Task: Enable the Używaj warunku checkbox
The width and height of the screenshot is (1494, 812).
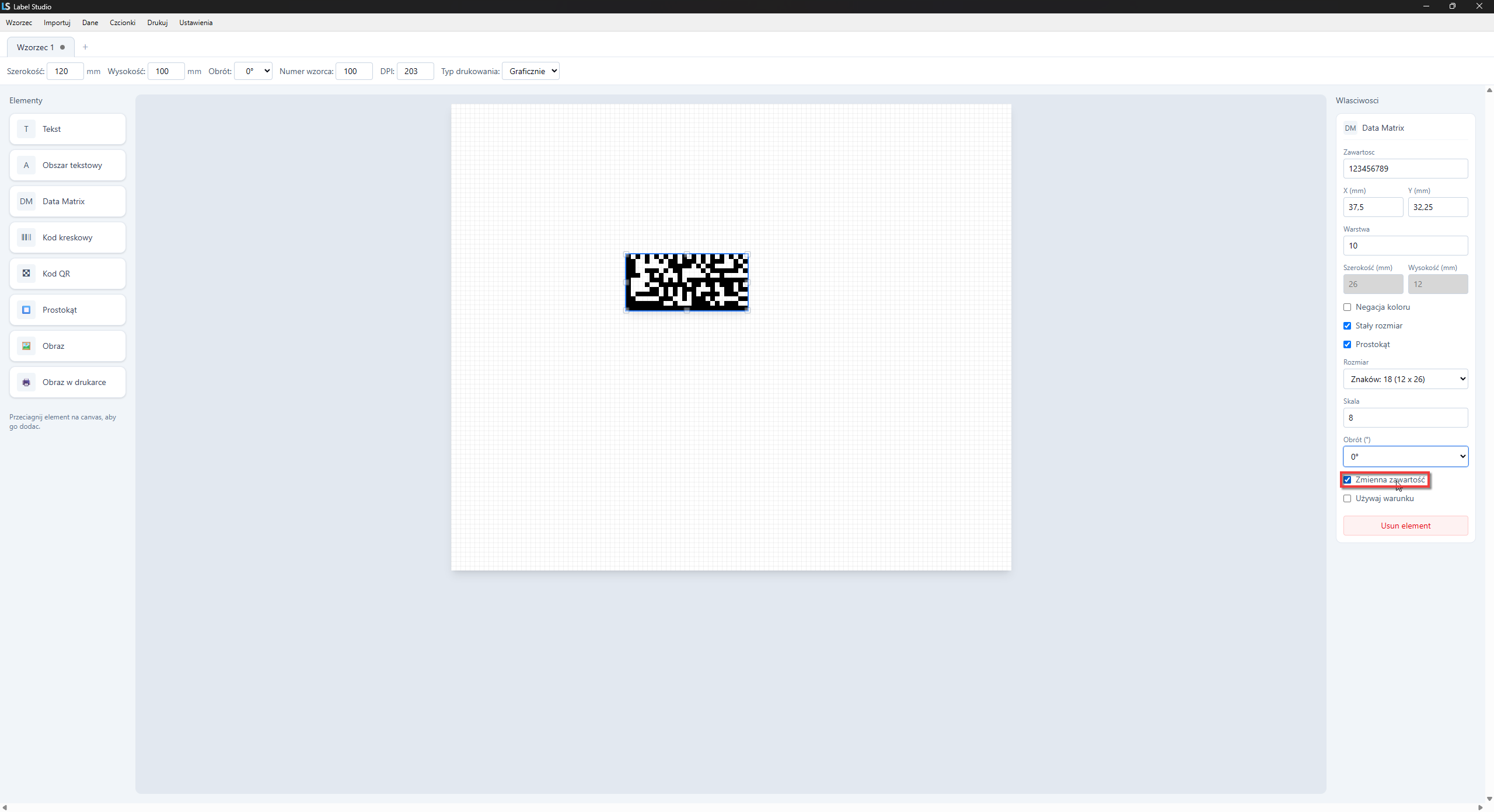Action: [1348, 498]
